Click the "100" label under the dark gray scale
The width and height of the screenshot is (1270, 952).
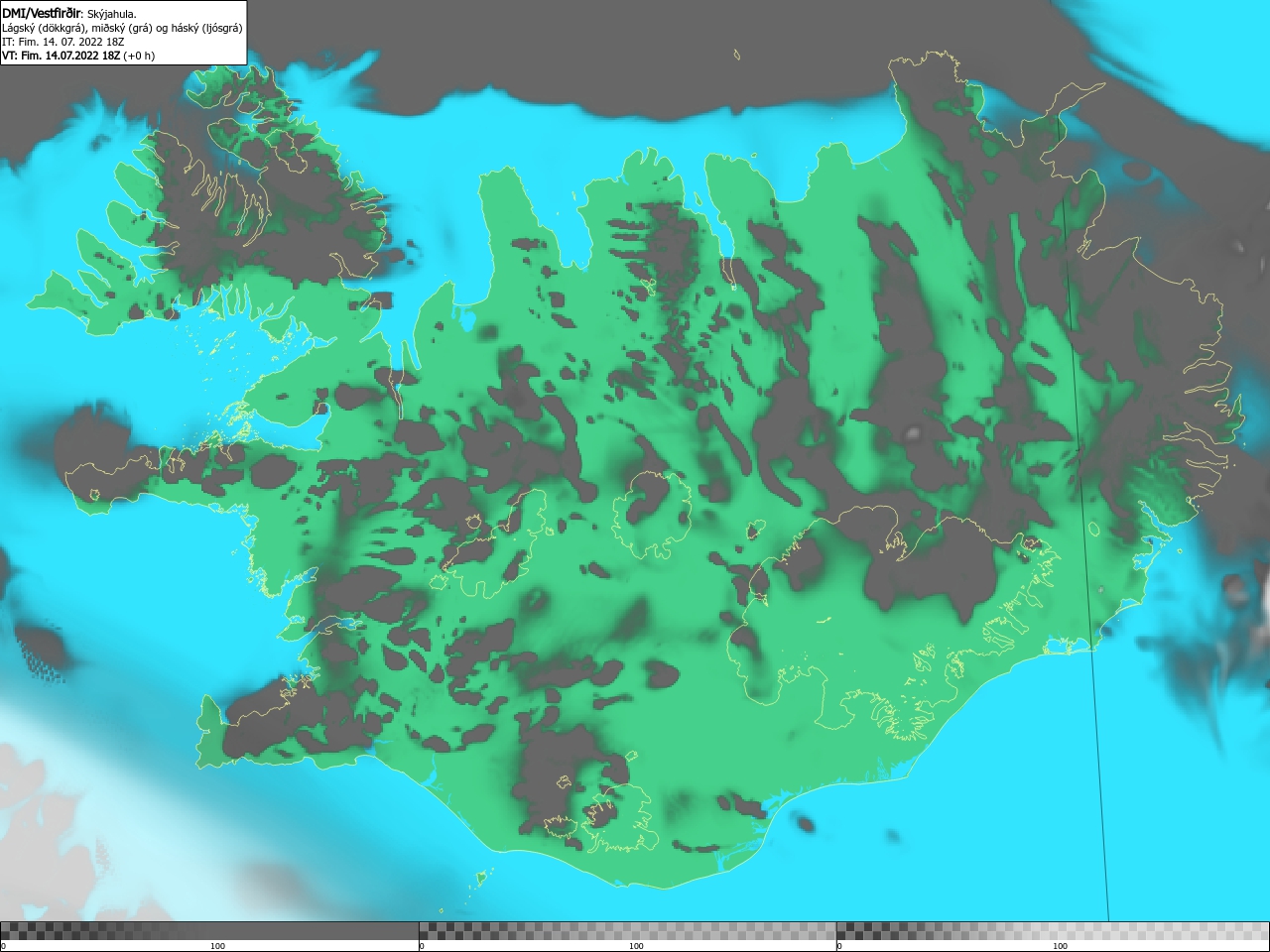(x=217, y=946)
